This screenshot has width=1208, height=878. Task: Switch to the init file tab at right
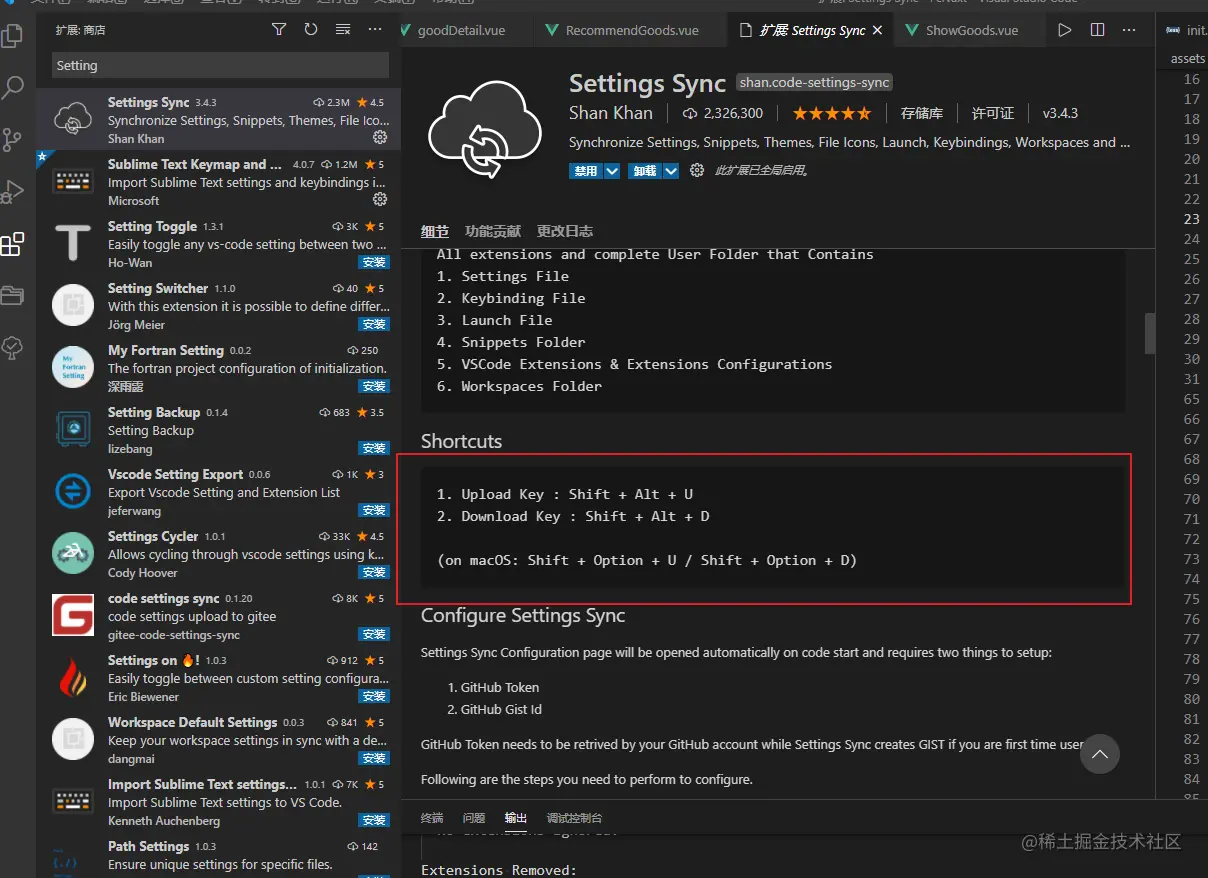coord(1185,30)
